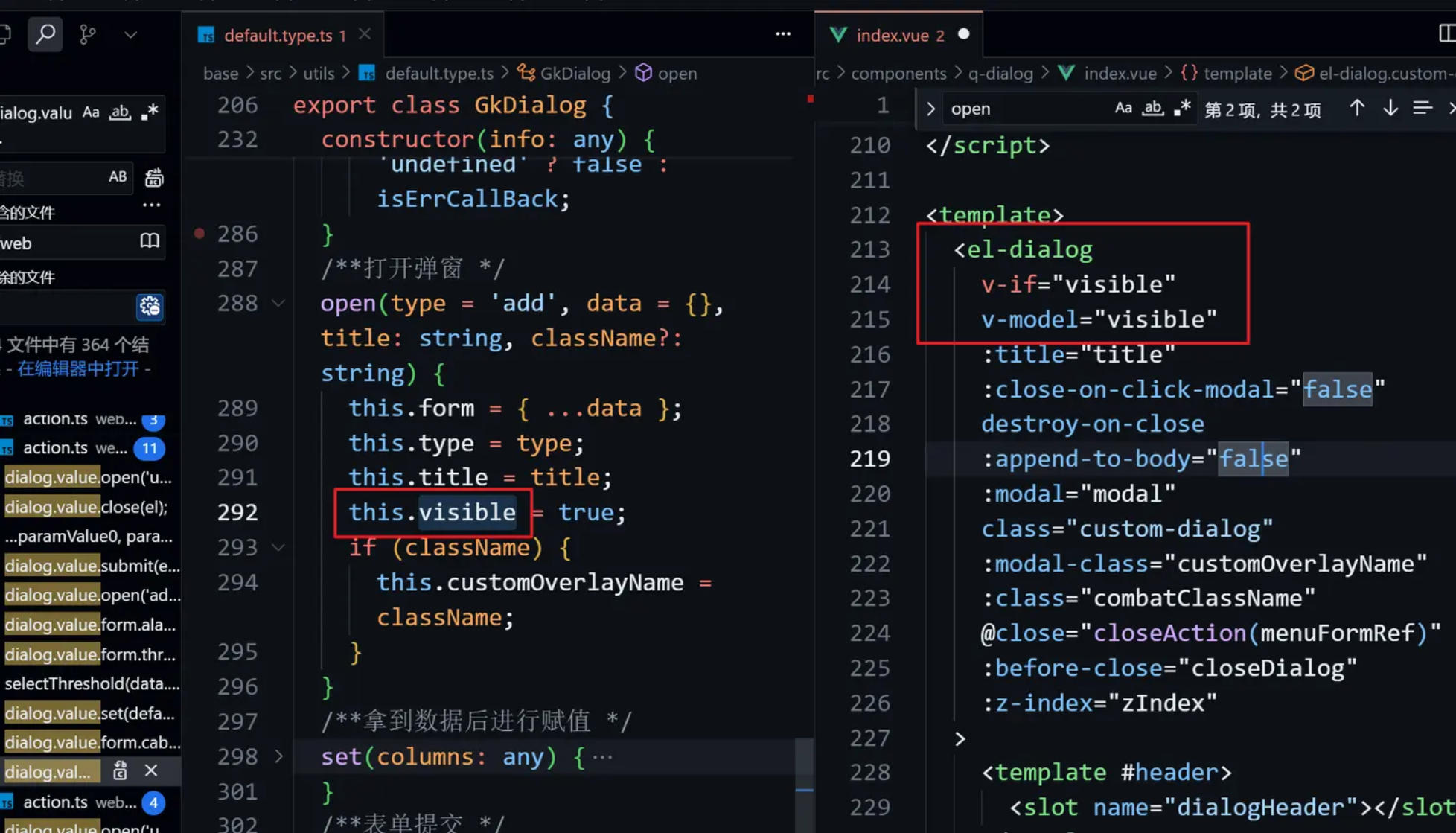Click the find-in-selection icon in find widget
Screen dimensions: 1456x833
(x=1423, y=109)
